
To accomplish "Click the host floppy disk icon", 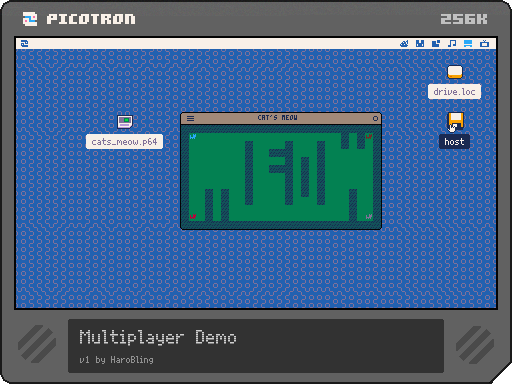I will point(455,121).
